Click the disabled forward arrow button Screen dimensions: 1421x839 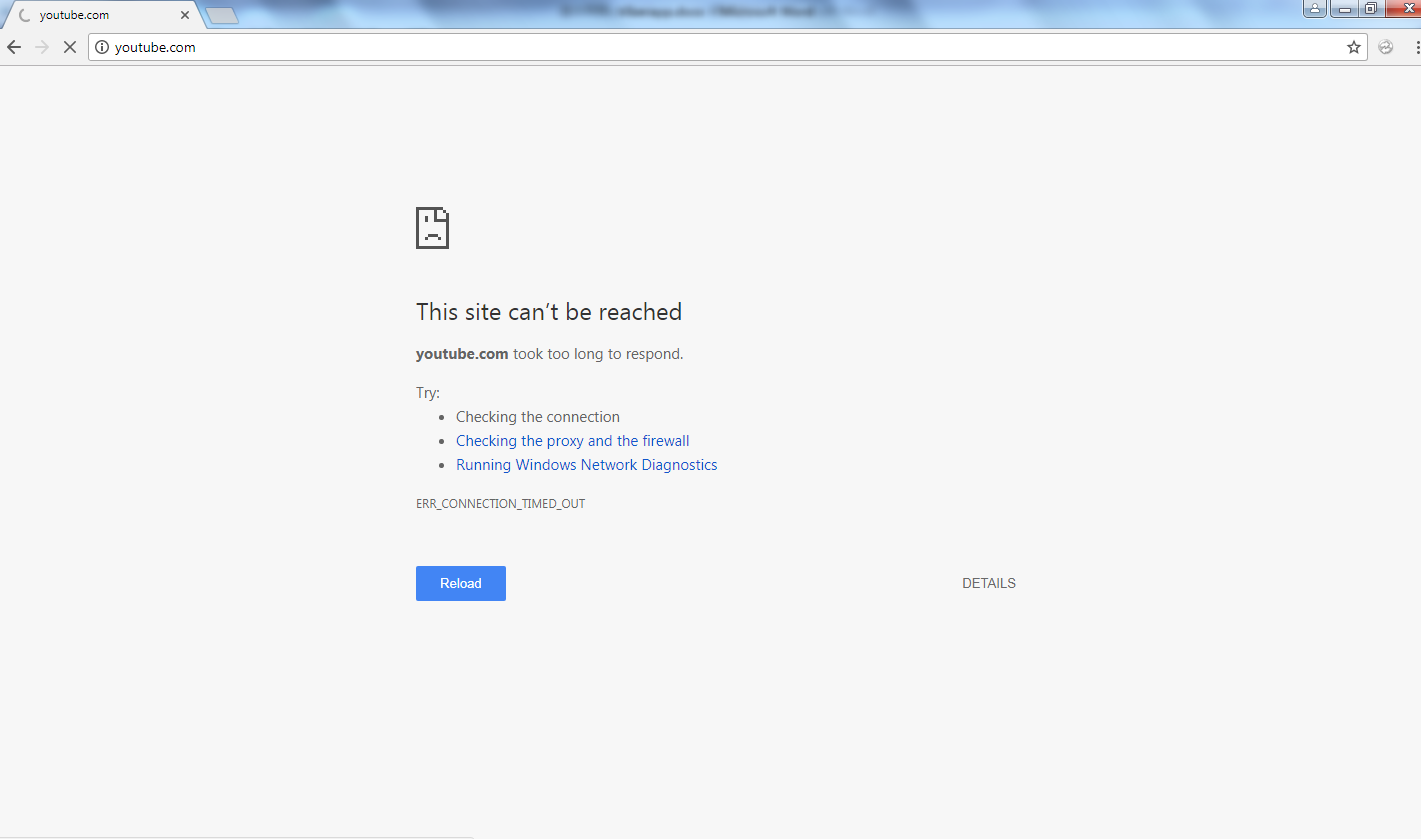pos(42,47)
